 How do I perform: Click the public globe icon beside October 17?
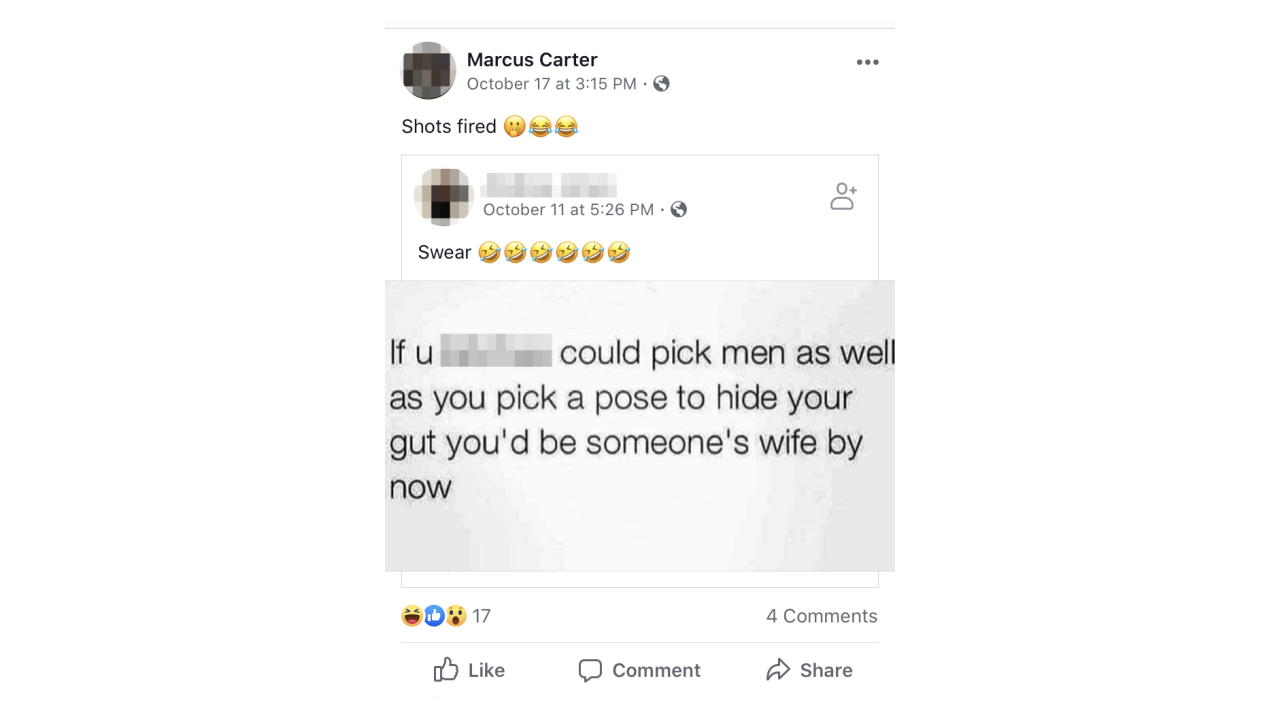click(x=661, y=84)
